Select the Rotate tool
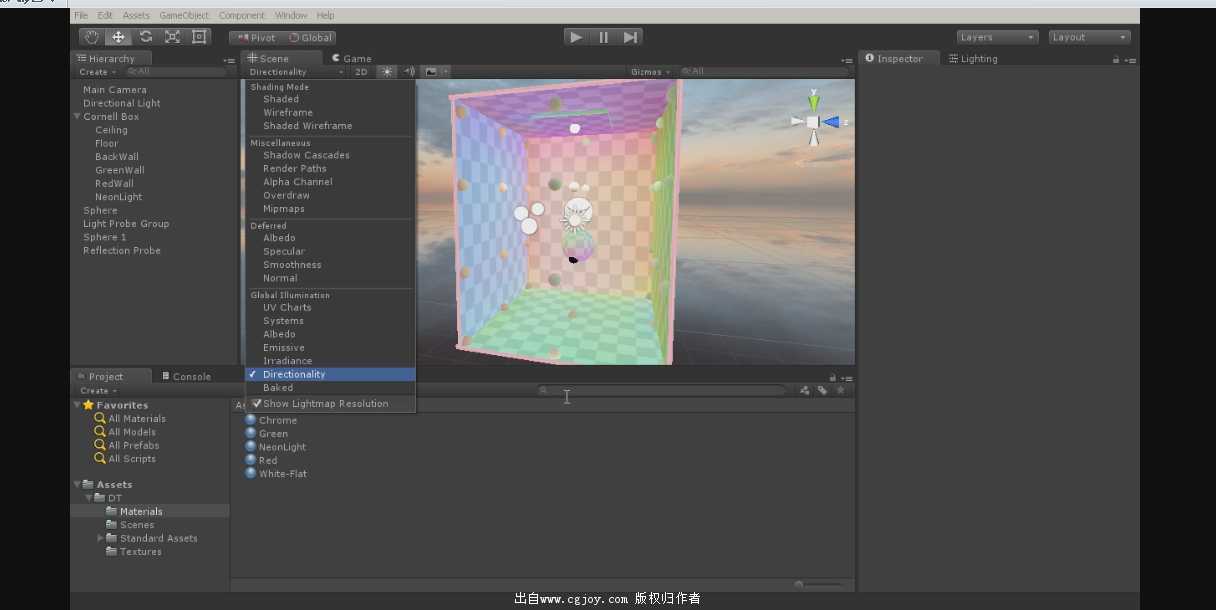 145,36
